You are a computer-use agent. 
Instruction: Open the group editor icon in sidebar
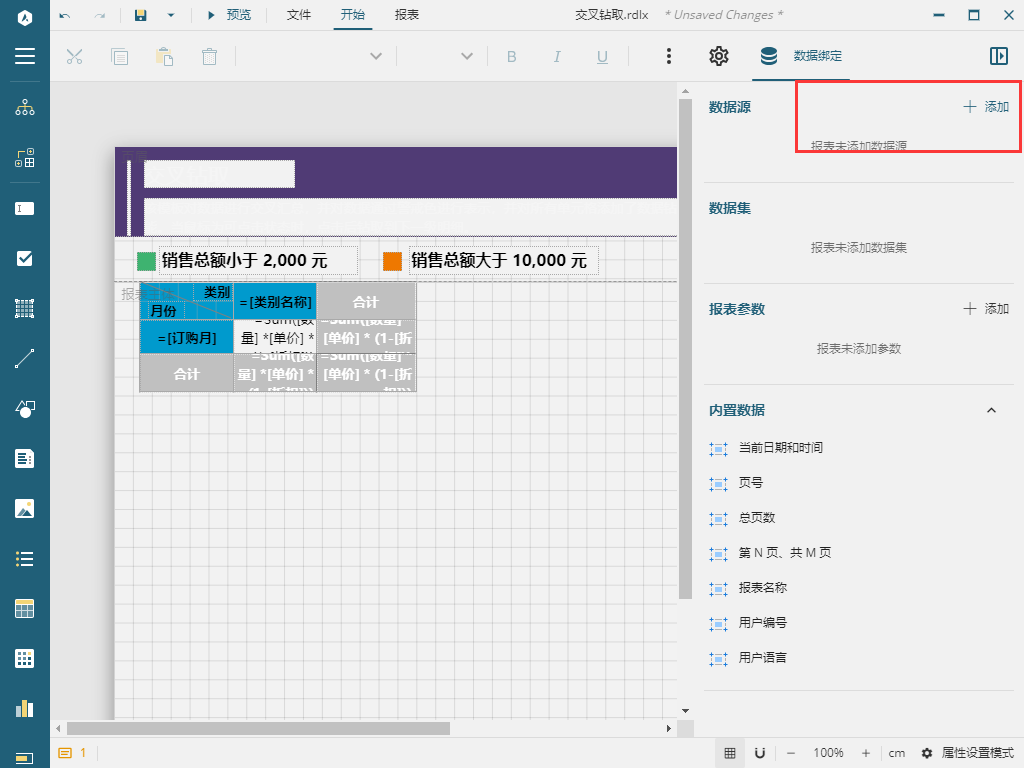point(25,157)
